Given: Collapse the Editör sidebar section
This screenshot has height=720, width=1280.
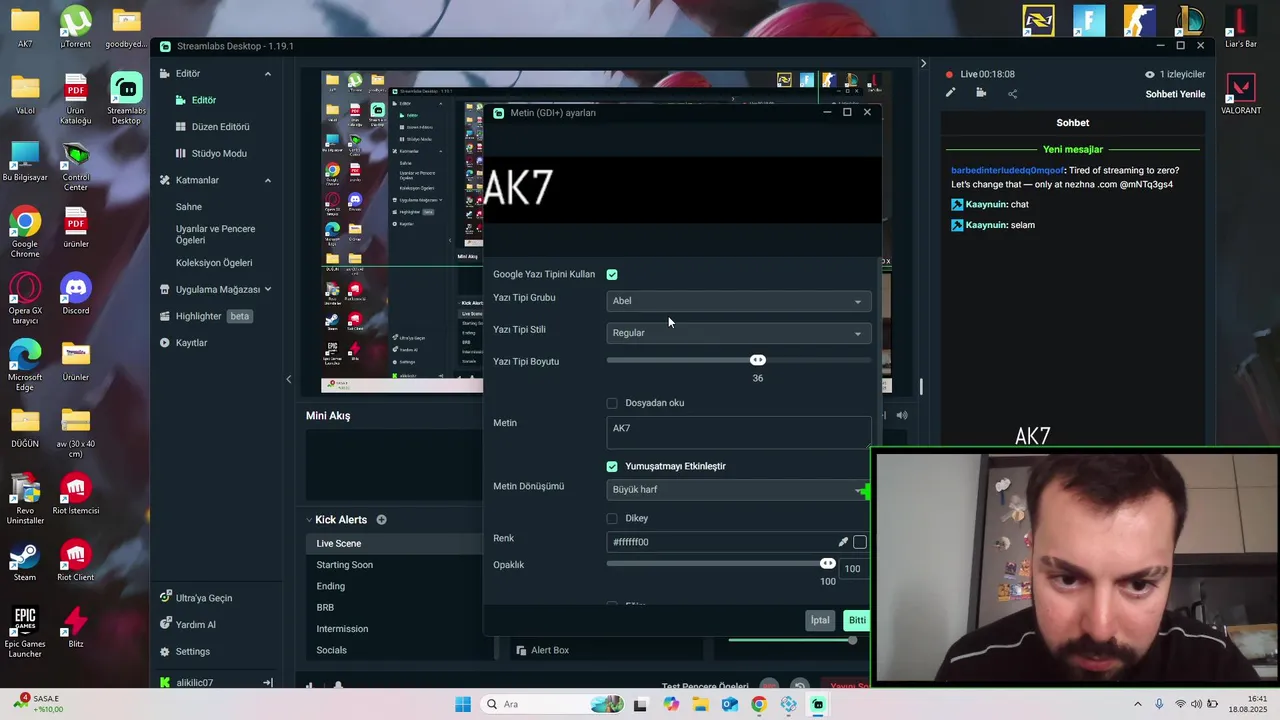Looking at the screenshot, I should tap(267, 74).
